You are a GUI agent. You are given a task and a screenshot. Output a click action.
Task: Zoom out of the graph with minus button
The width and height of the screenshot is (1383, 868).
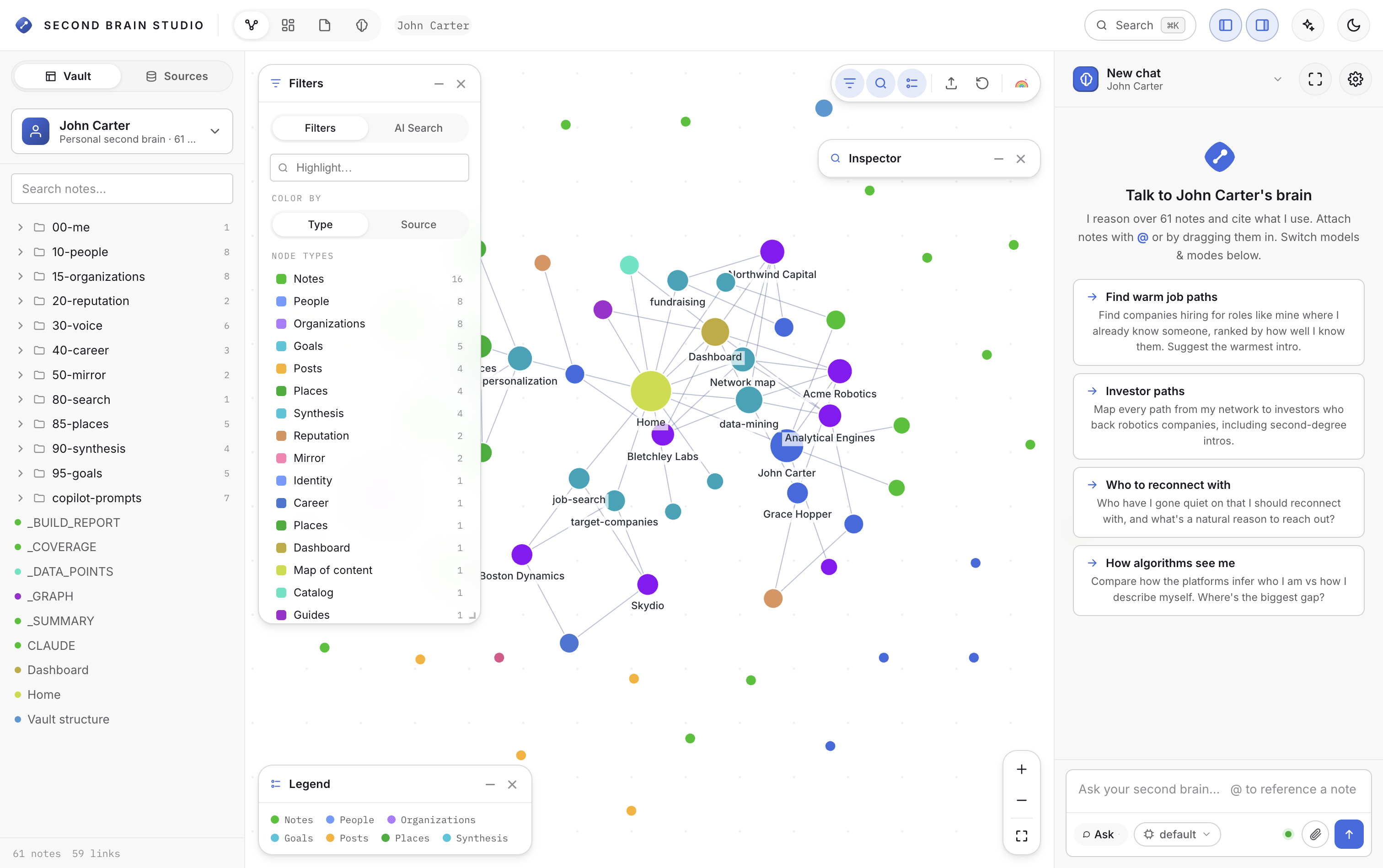click(x=1021, y=800)
